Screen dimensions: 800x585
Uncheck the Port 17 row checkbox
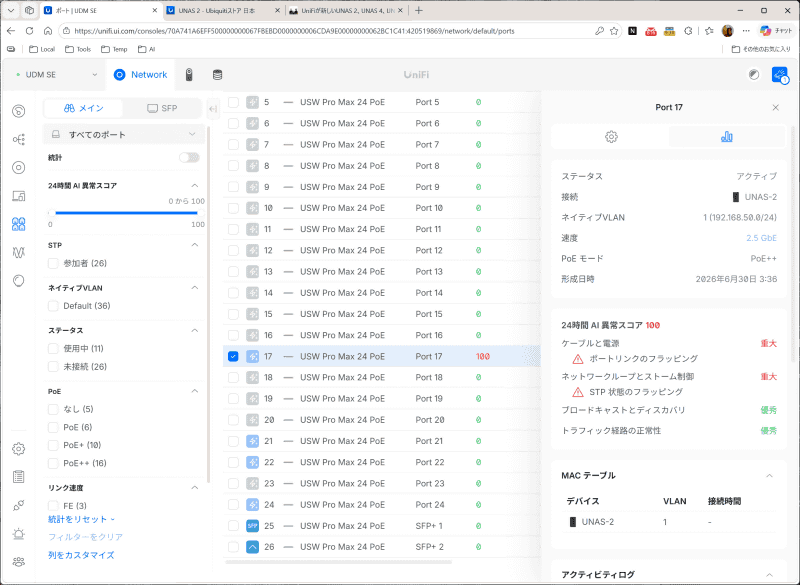pos(233,356)
